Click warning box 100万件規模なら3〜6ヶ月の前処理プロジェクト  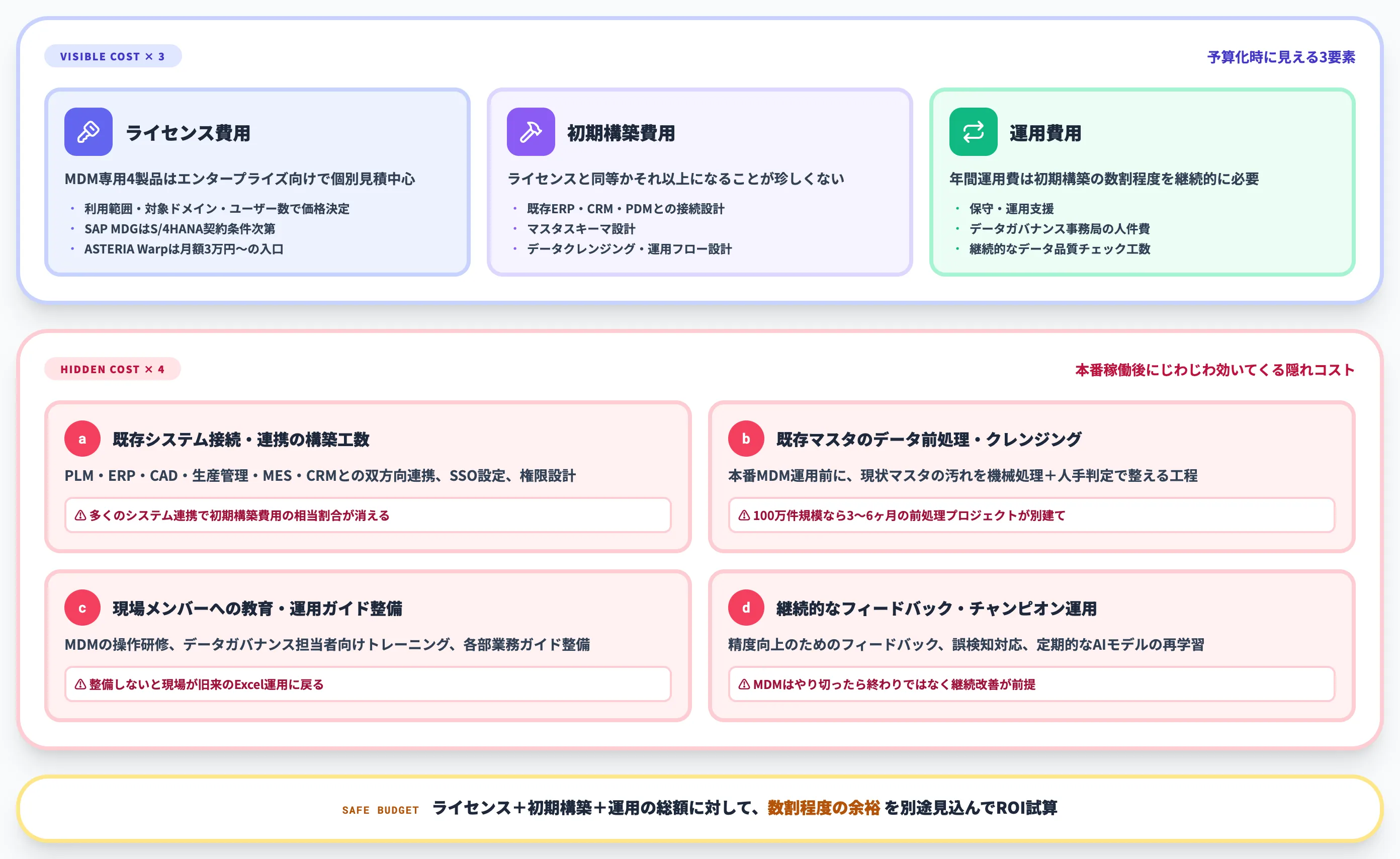(x=1031, y=516)
